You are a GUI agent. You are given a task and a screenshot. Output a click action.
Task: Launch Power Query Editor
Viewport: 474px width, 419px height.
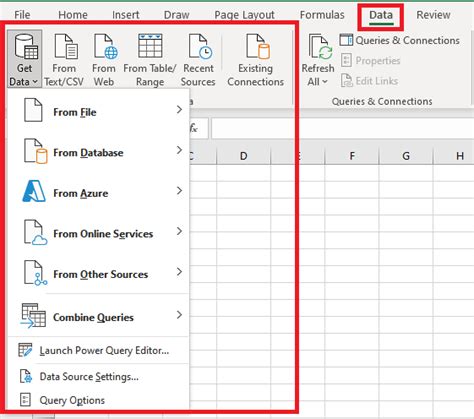pyautogui.click(x=99, y=350)
